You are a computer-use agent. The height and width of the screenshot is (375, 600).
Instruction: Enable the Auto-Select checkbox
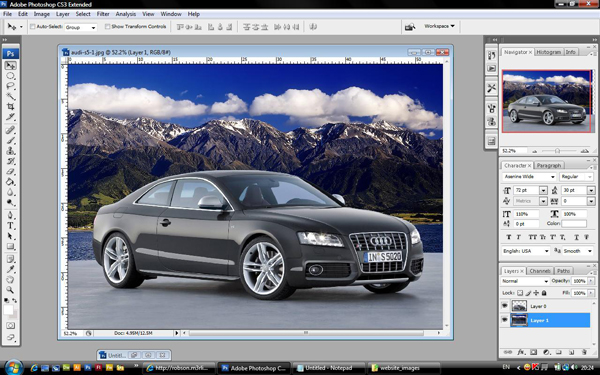tap(33, 27)
